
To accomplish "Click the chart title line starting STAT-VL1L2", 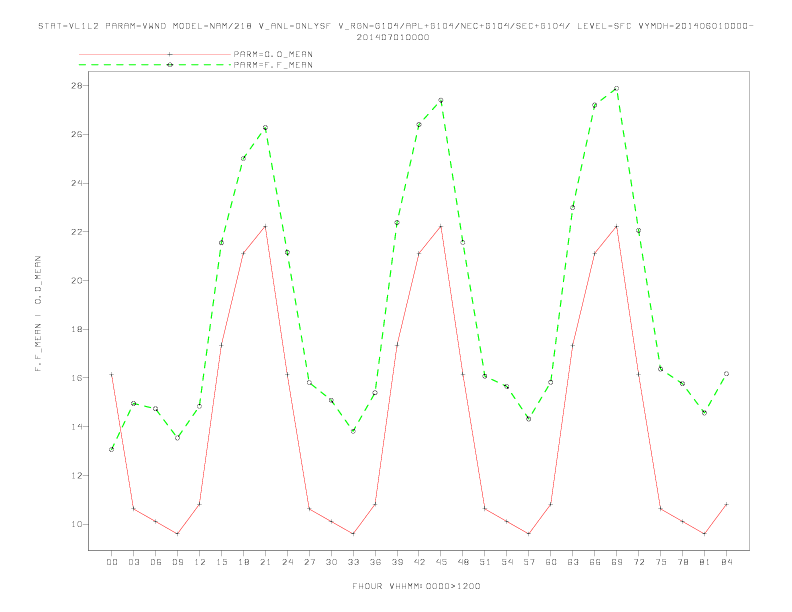I will tap(395, 26).
